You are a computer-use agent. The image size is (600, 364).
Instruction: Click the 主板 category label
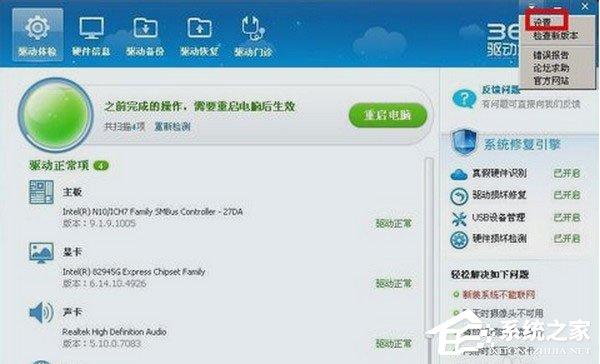pyautogui.click(x=72, y=192)
